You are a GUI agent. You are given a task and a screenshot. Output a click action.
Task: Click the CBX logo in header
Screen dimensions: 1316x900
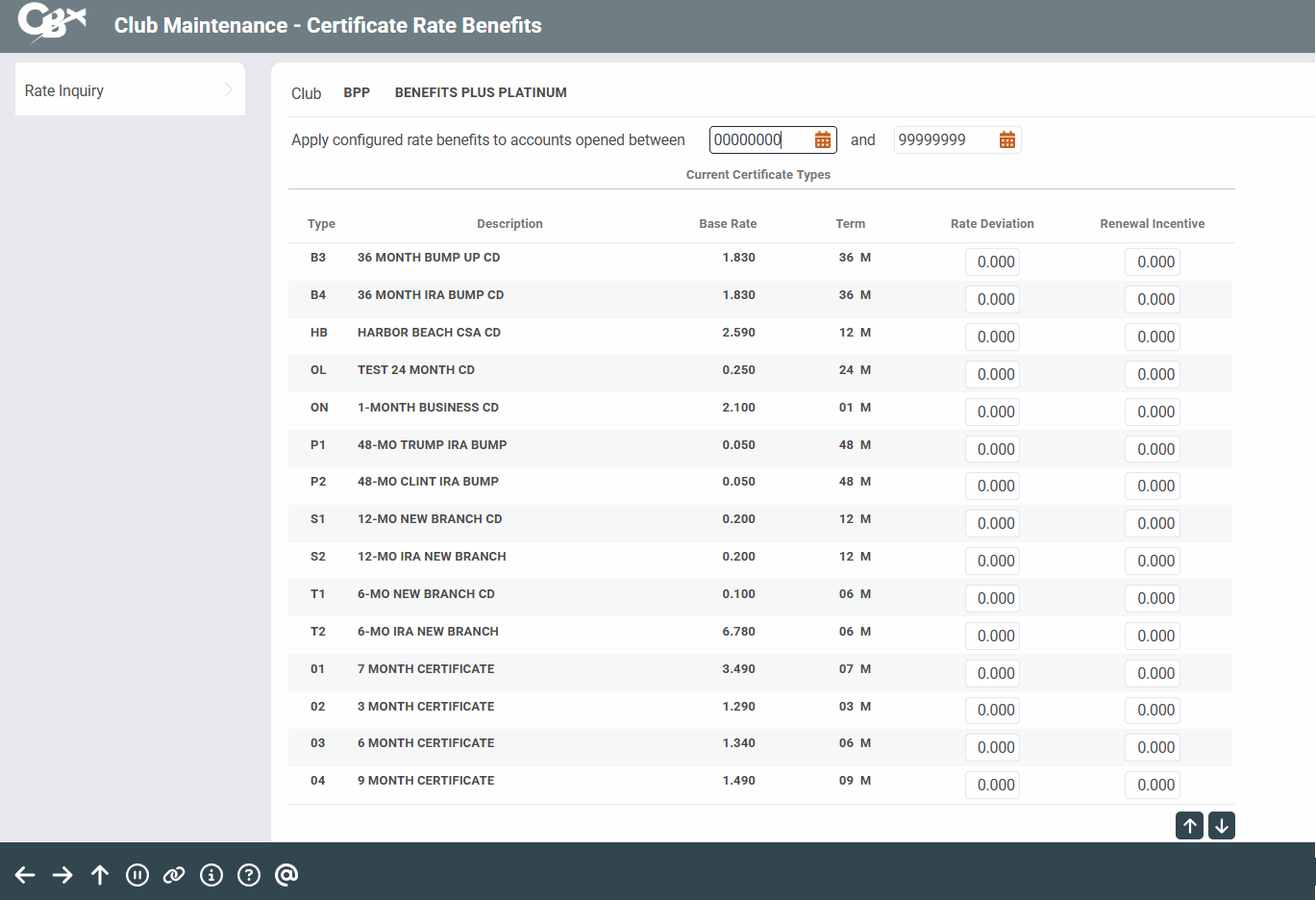coord(52,23)
